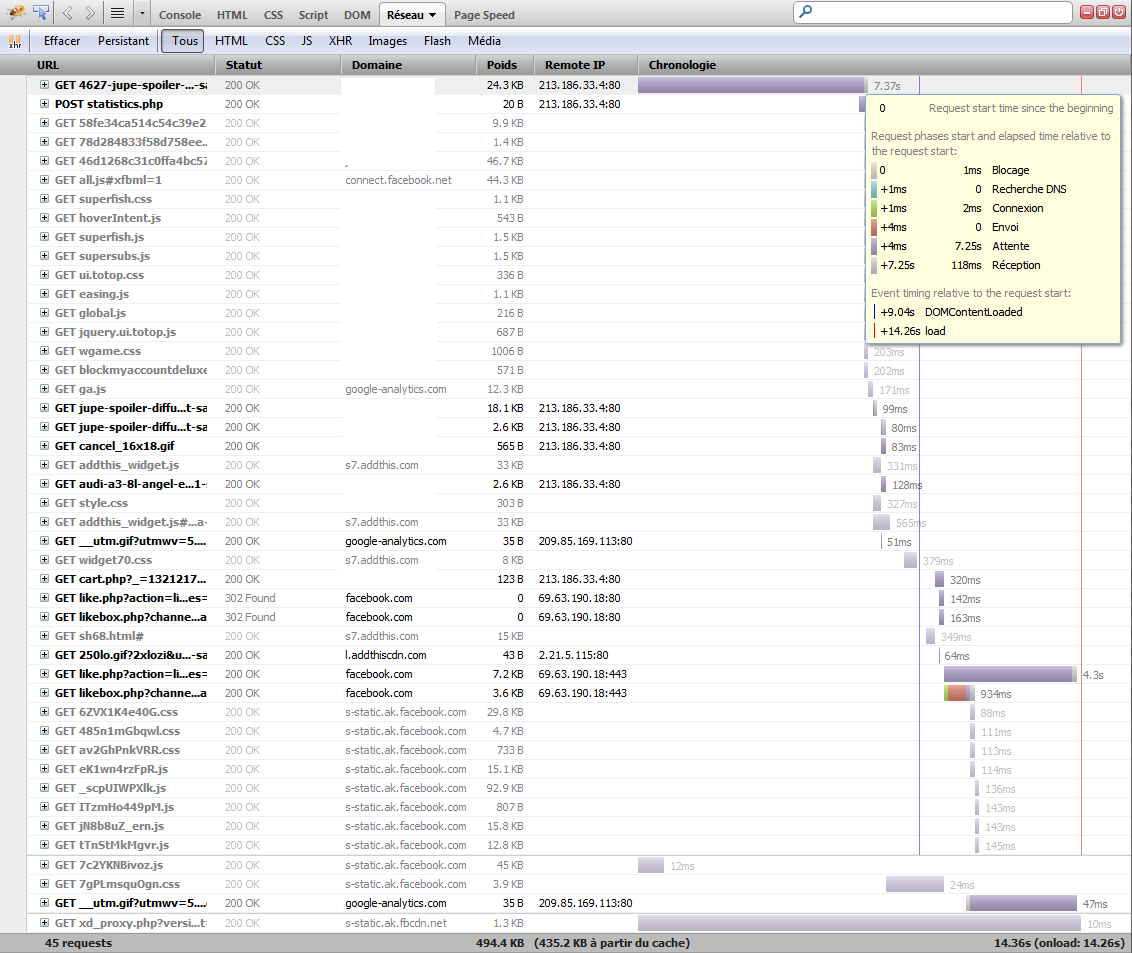1132x953 pixels.
Task: Click the Chronologie column header
Action: [884, 65]
